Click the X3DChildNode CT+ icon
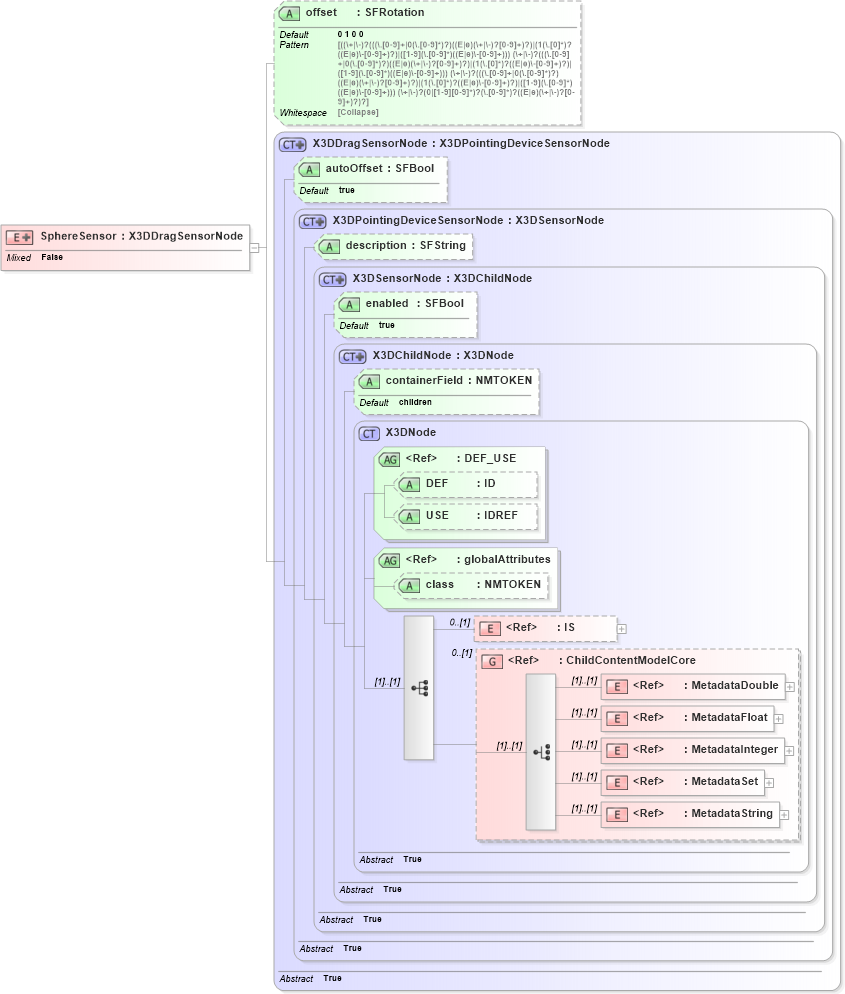Image resolution: width=845 pixels, height=994 pixels. click(x=353, y=356)
